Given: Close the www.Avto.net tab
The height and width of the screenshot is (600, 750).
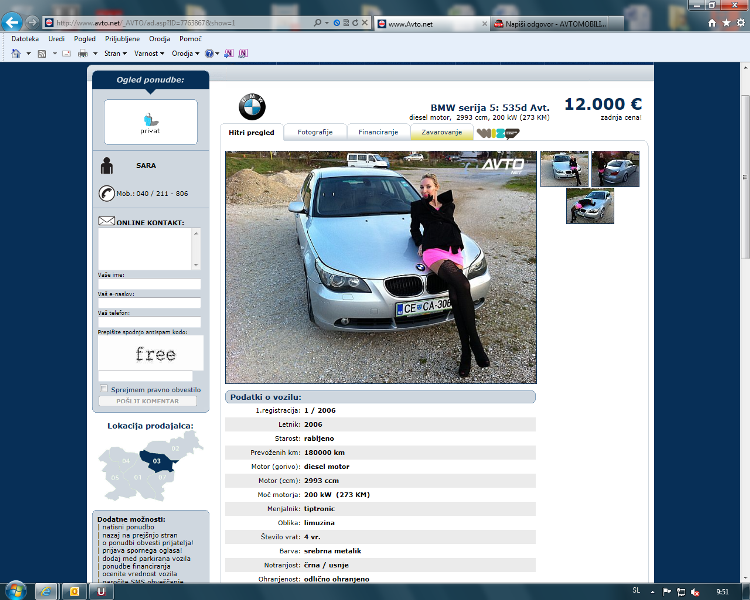Looking at the screenshot, I should tap(485, 23).
